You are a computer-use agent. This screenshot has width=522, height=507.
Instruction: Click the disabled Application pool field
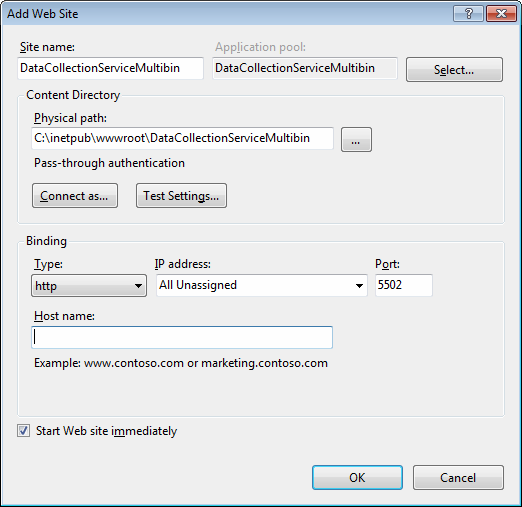(305, 68)
